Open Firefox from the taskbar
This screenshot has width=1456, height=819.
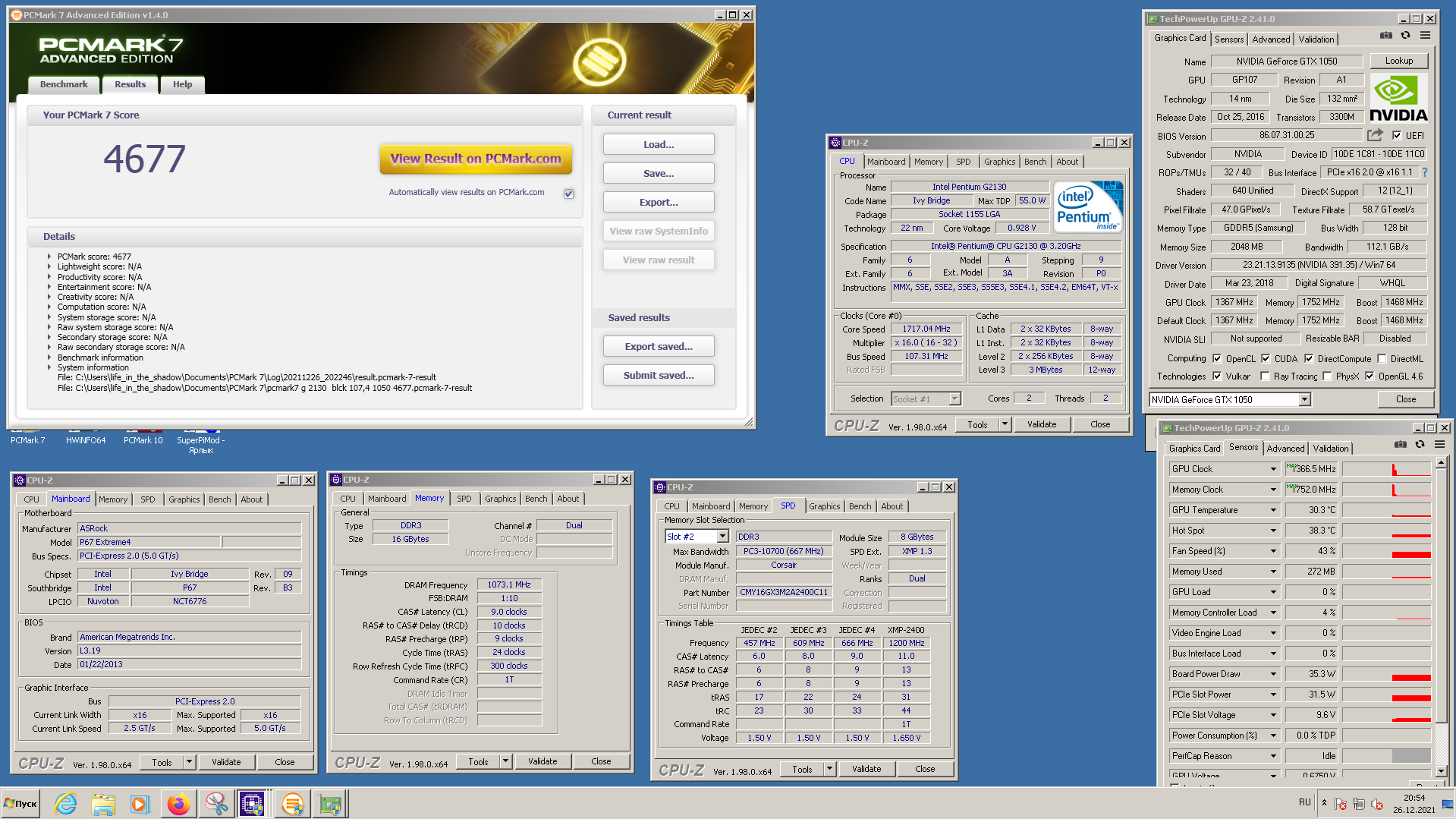(x=178, y=804)
